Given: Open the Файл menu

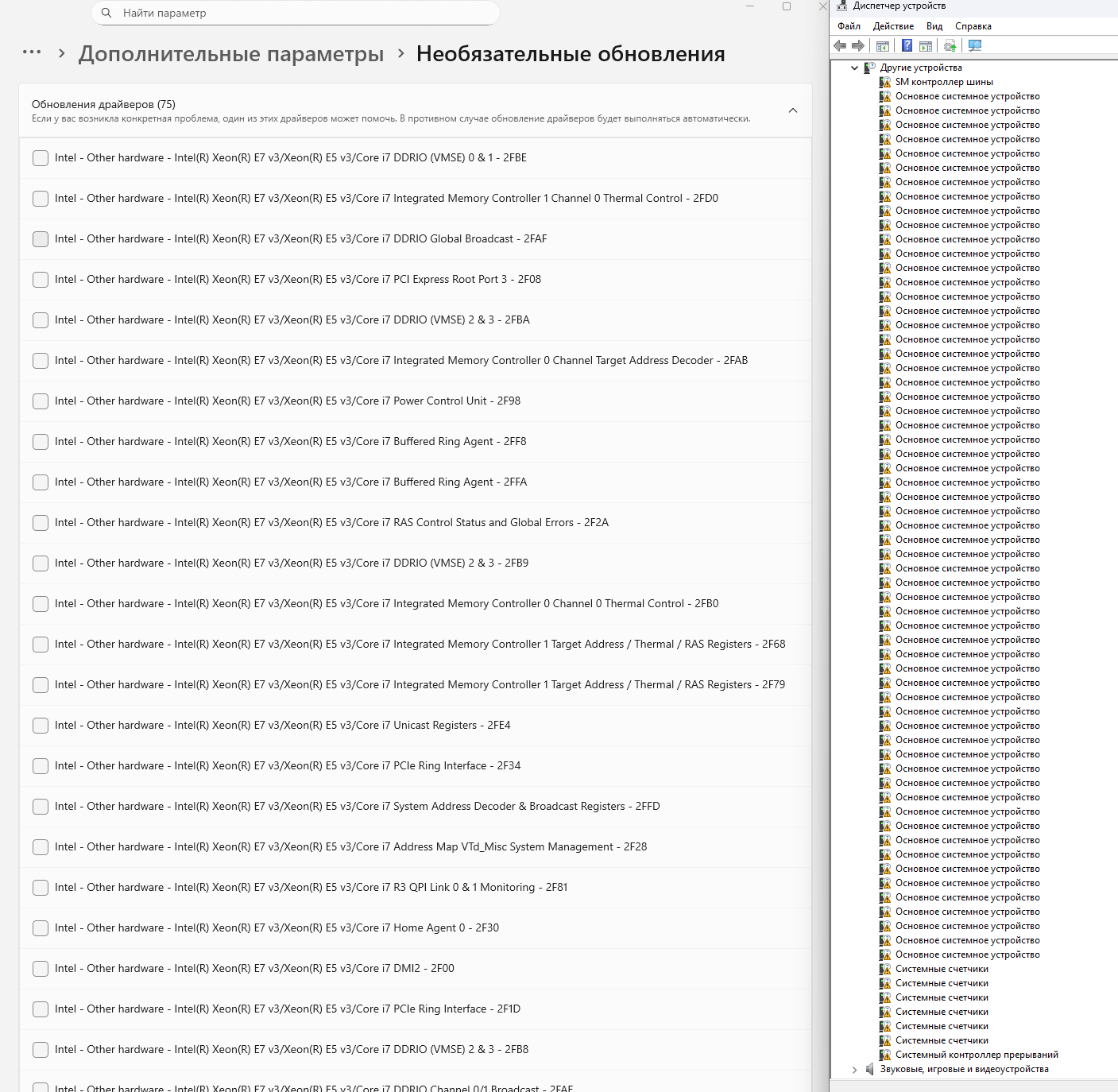Looking at the screenshot, I should point(849,26).
